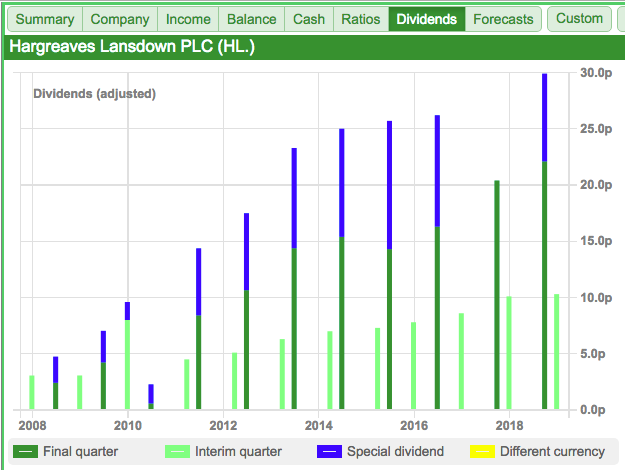Click the Different currency legend color swatch
Screen dimensions: 625x470
point(482,452)
